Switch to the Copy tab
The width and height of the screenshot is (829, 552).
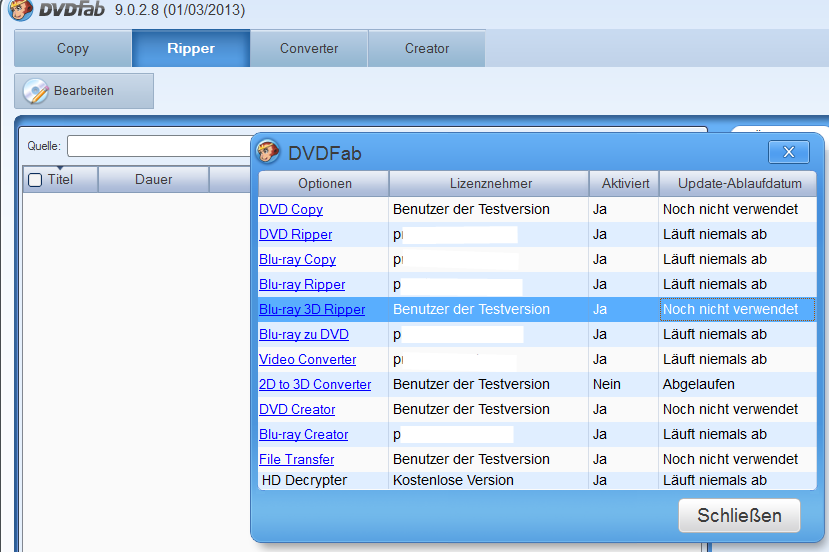click(x=73, y=48)
